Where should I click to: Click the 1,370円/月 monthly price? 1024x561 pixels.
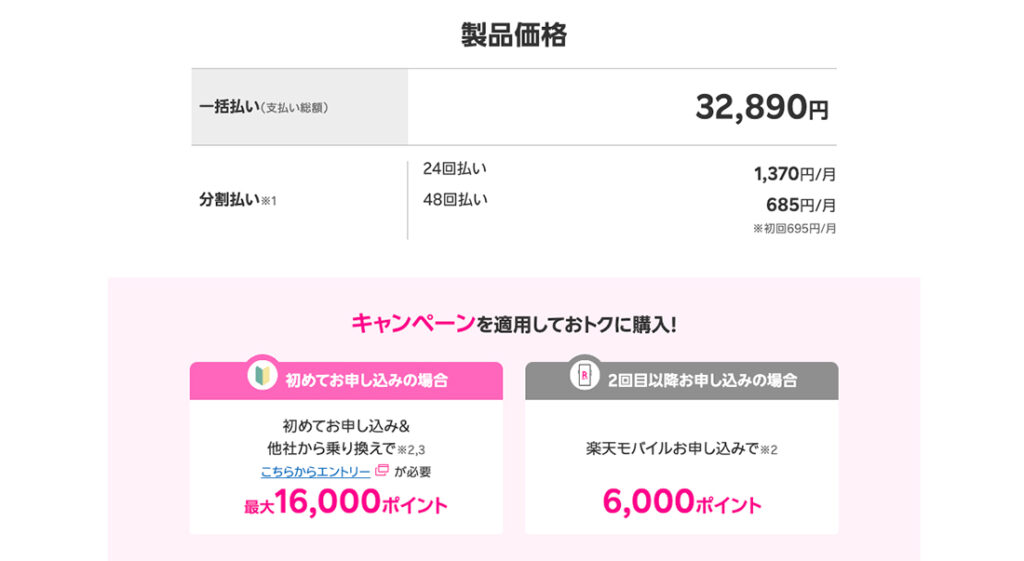[x=794, y=175]
